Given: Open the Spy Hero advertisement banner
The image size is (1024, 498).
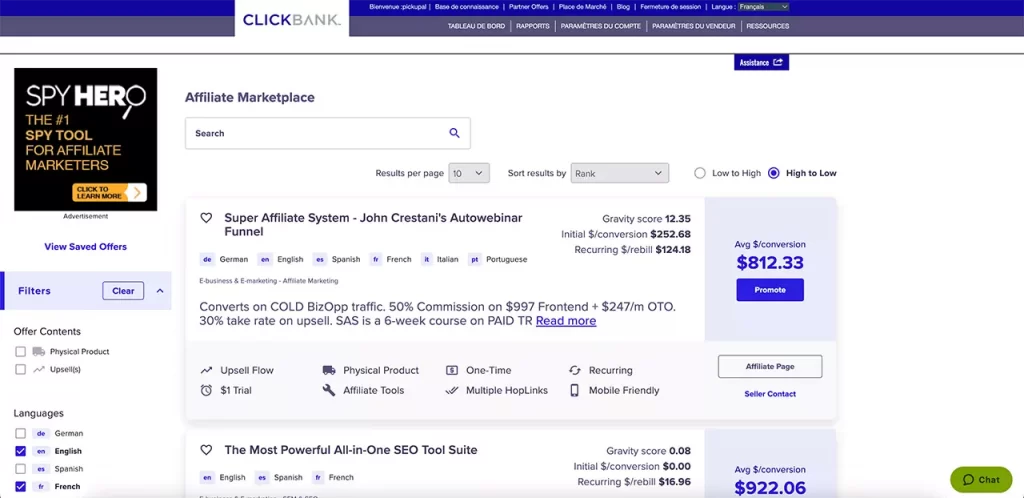Looking at the screenshot, I should tap(86, 139).
